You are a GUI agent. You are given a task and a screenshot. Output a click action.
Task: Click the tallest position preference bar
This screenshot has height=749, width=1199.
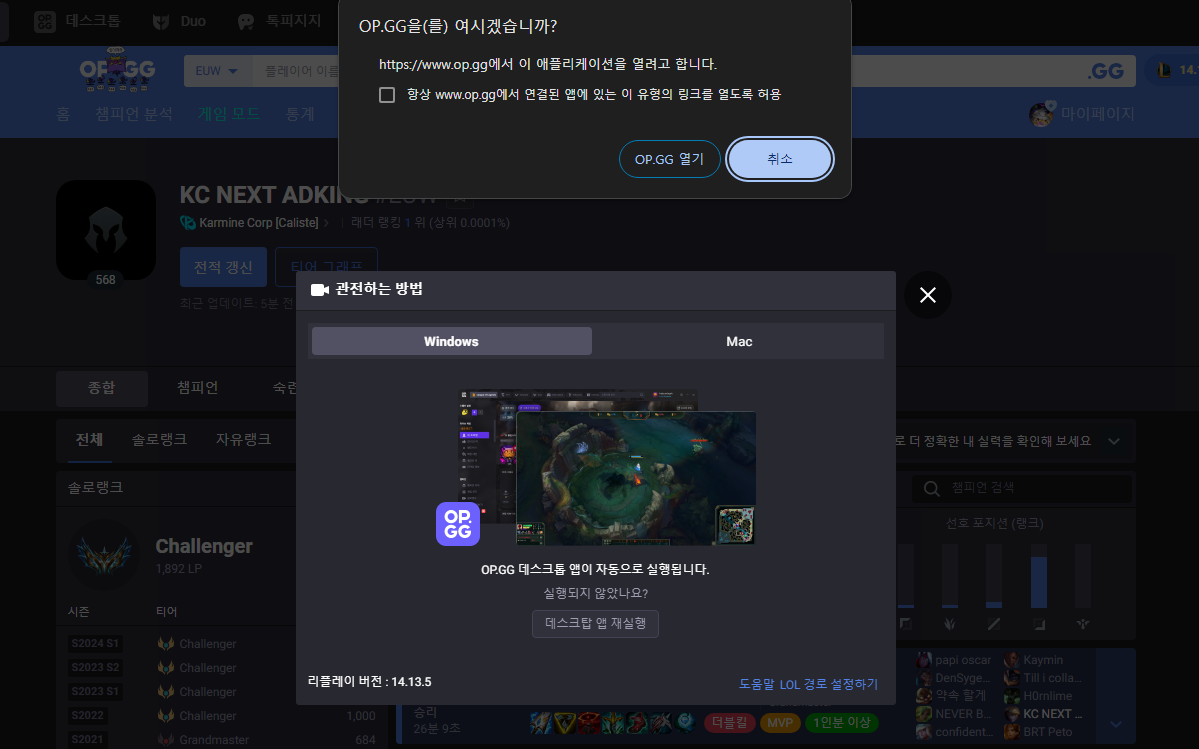point(1039,581)
